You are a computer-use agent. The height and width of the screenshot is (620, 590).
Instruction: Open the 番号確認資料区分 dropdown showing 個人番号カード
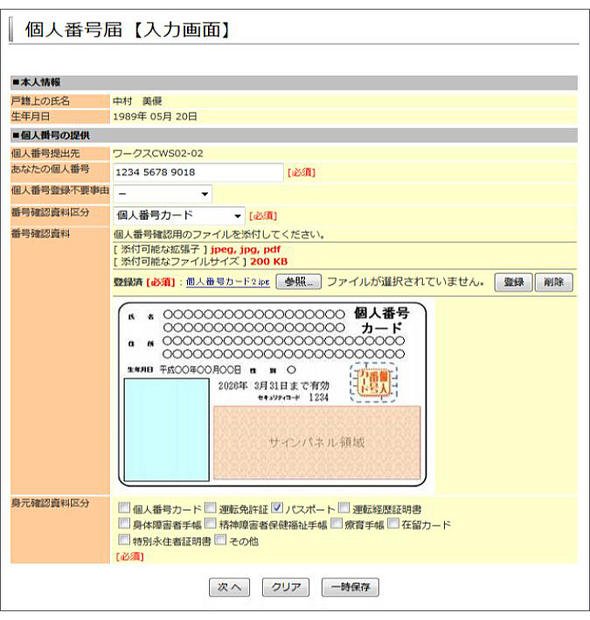pos(179,215)
